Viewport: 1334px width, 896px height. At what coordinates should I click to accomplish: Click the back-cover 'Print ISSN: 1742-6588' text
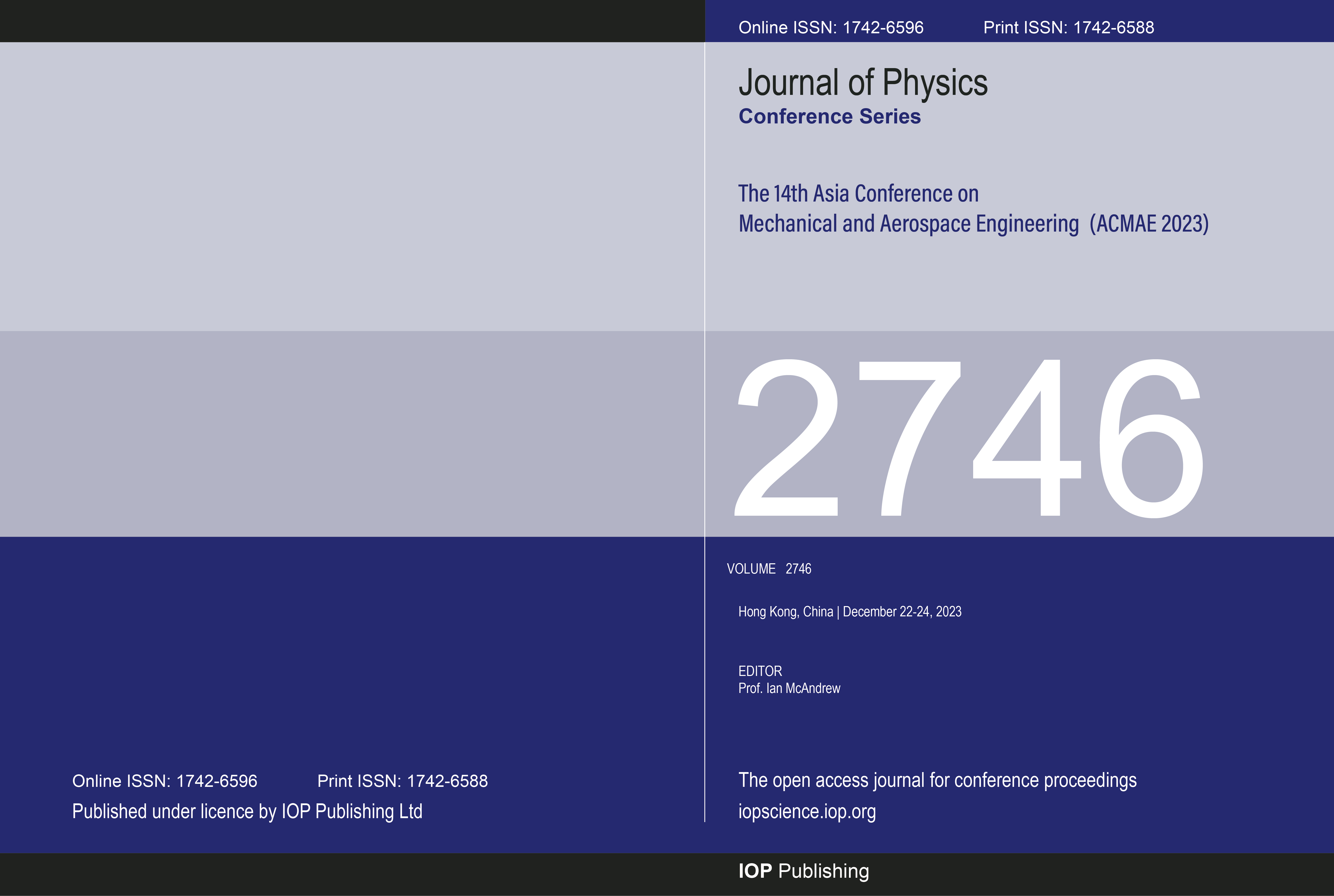coord(402,781)
